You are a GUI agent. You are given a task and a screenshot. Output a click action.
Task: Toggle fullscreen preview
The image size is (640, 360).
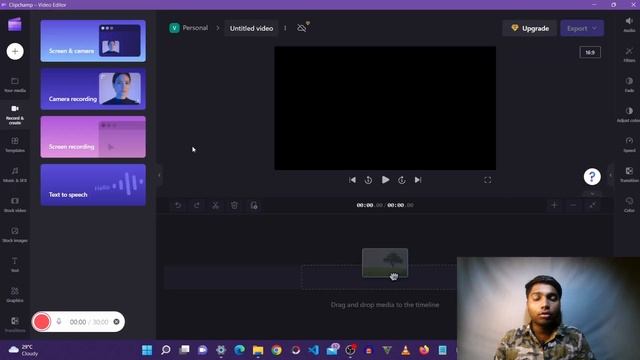(x=487, y=180)
